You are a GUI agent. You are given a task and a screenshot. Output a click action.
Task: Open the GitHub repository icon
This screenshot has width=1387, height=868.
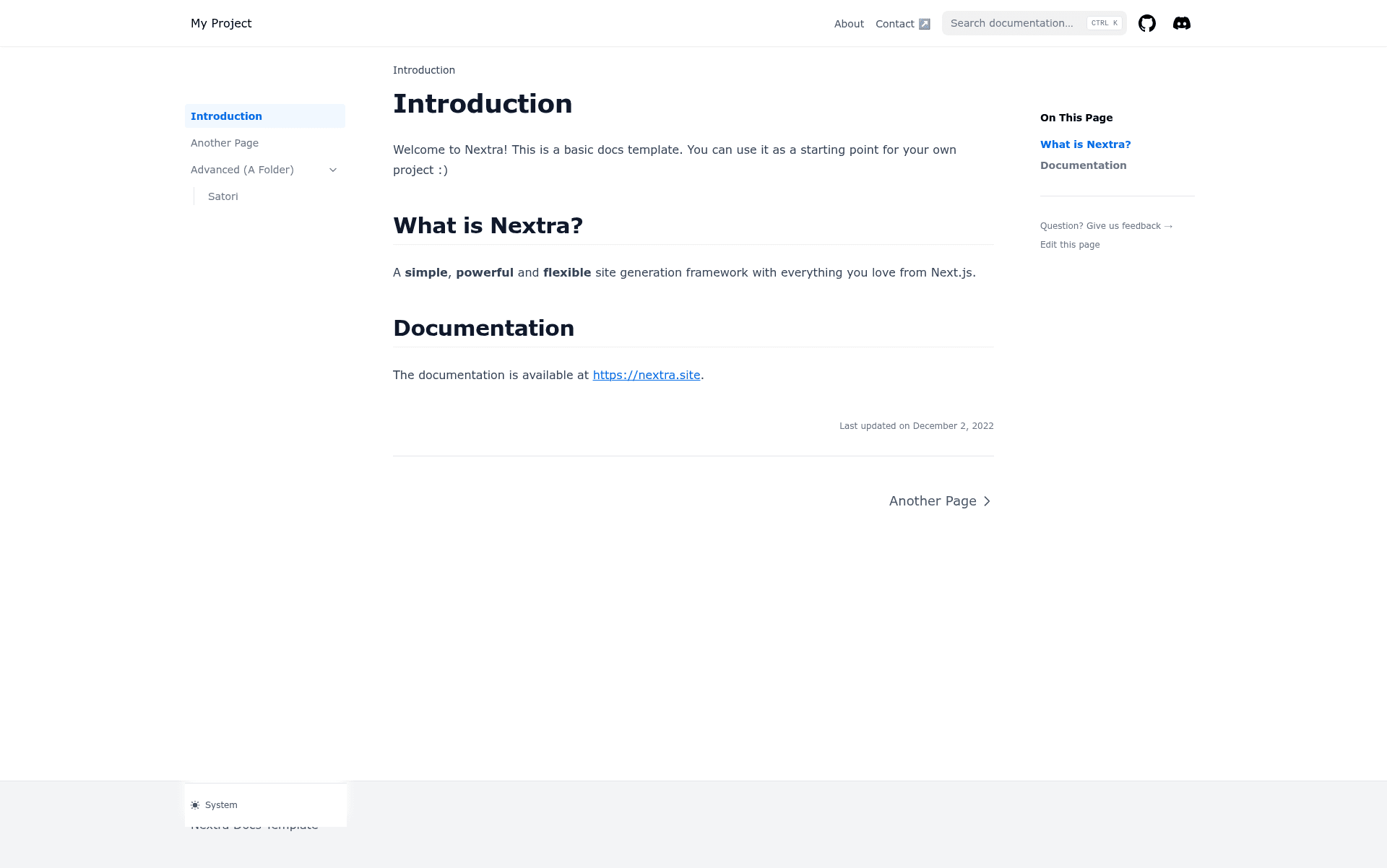(x=1146, y=23)
